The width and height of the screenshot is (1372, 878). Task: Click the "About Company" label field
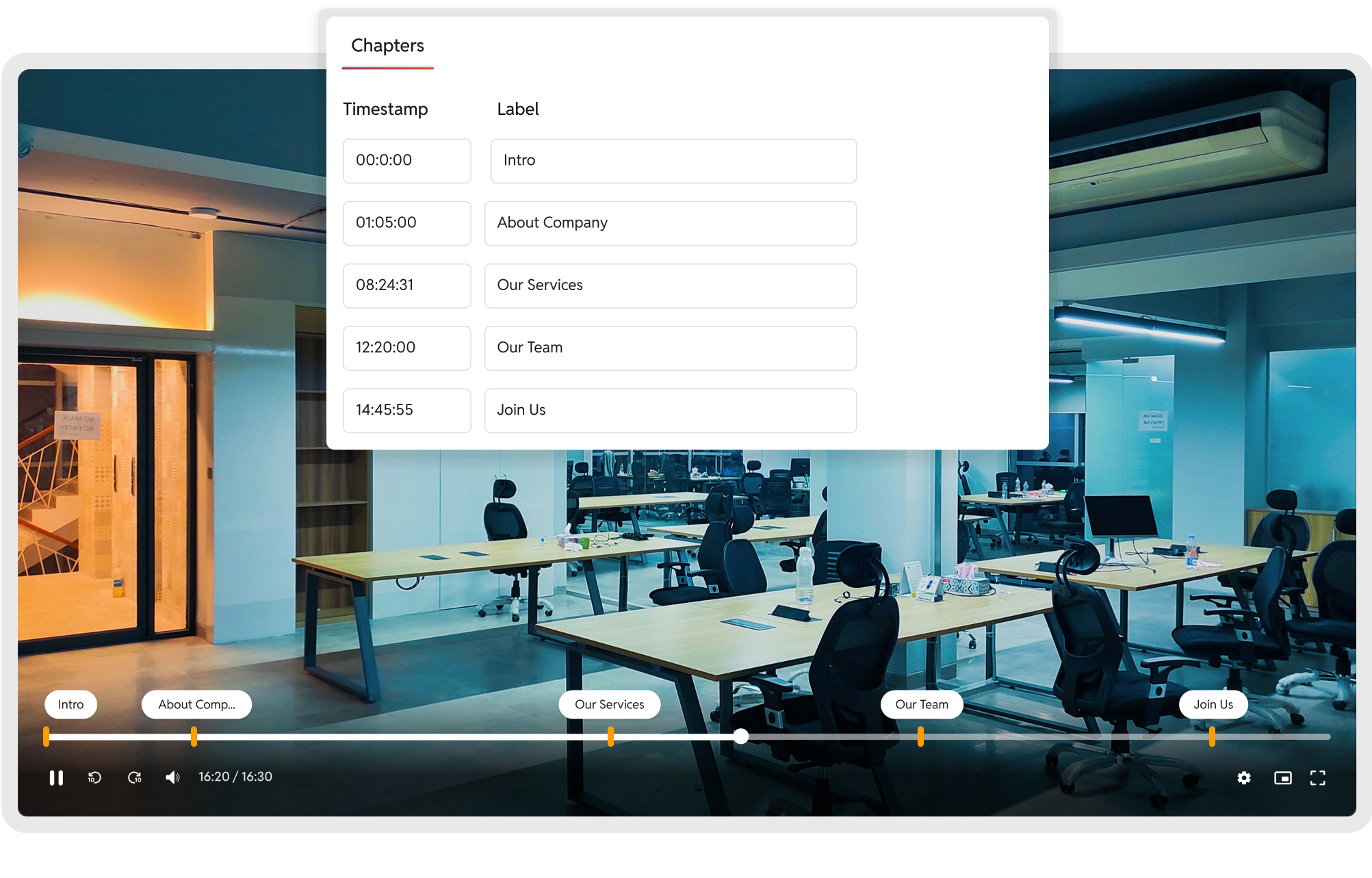point(670,223)
